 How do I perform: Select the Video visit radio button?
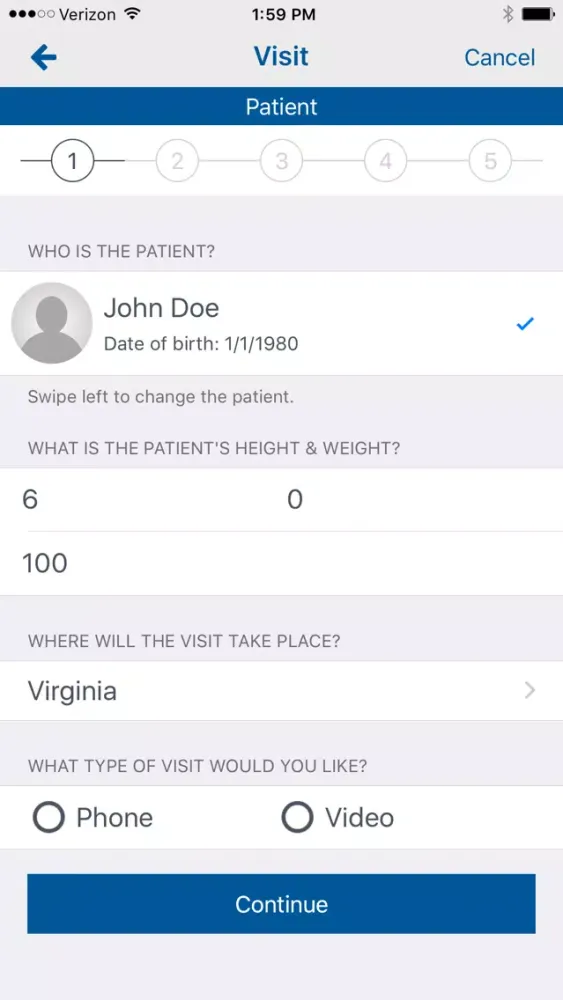point(297,818)
